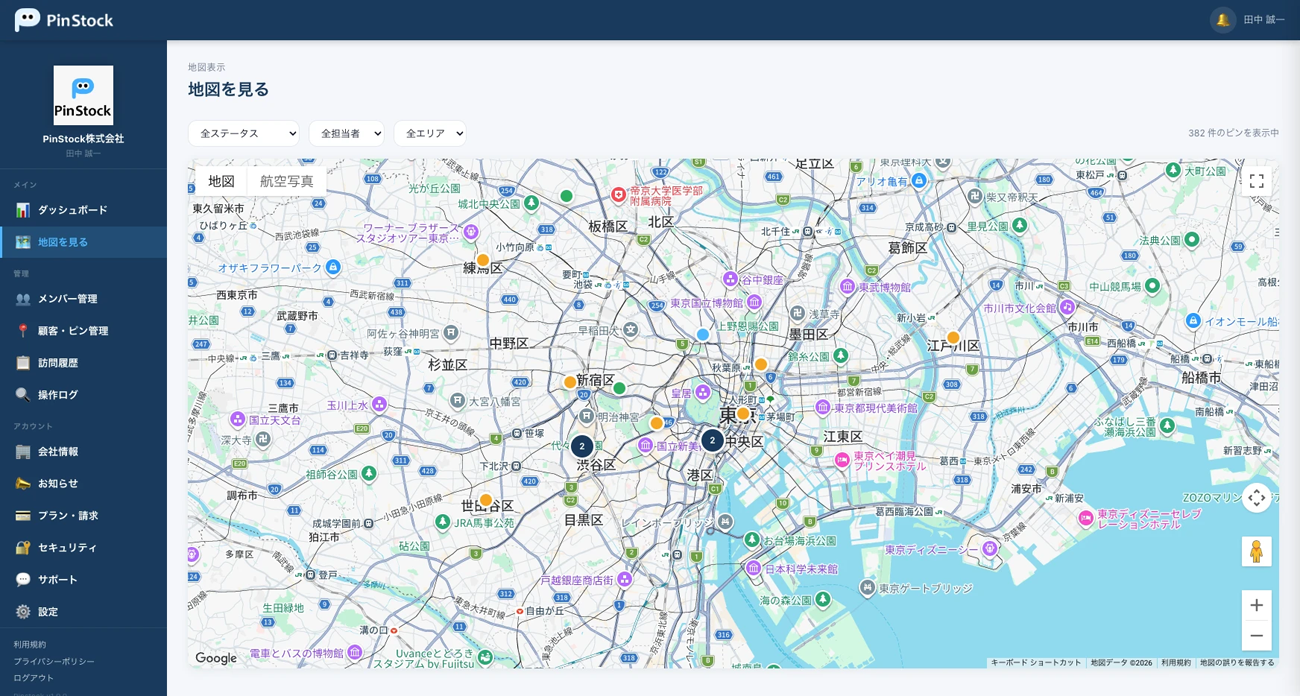Click the orange pin near 秋葉原
Image resolution: width=1300 pixels, height=696 pixels.
tap(761, 365)
